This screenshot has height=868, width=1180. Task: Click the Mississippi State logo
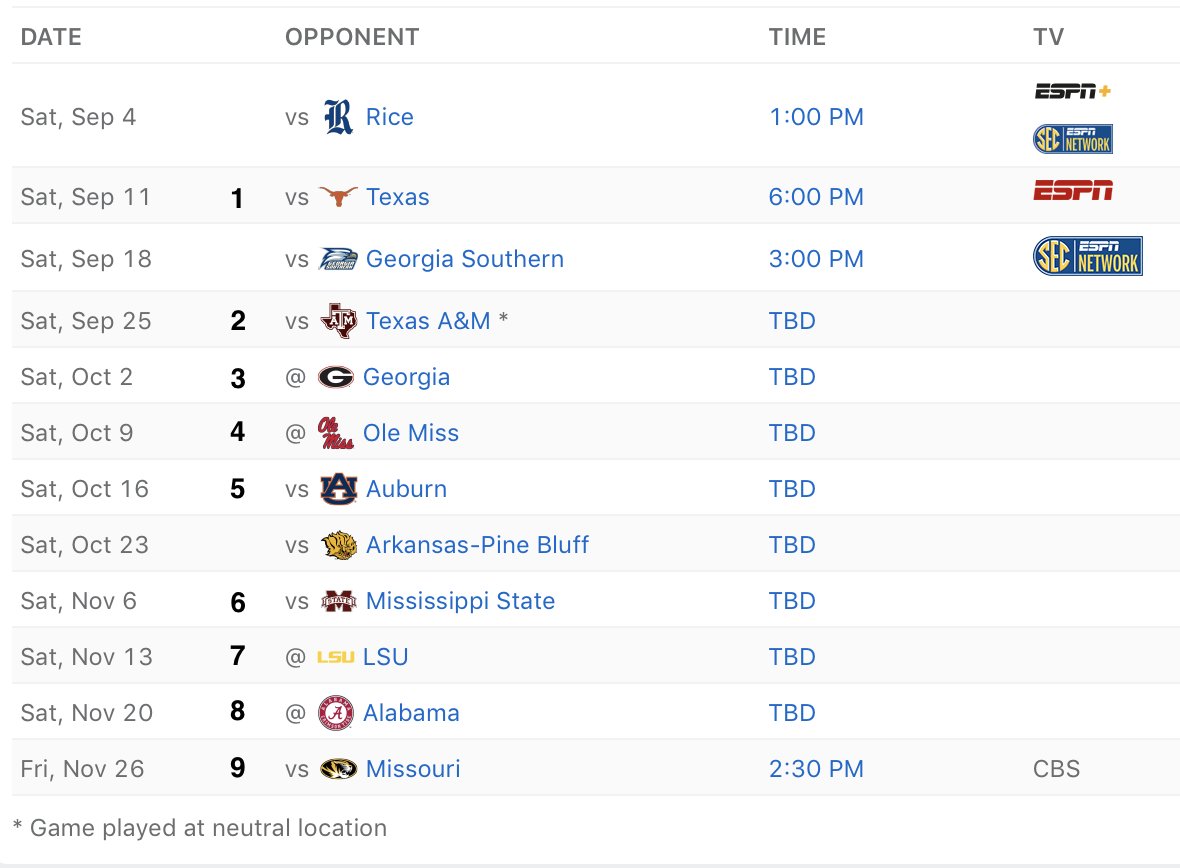[338, 601]
